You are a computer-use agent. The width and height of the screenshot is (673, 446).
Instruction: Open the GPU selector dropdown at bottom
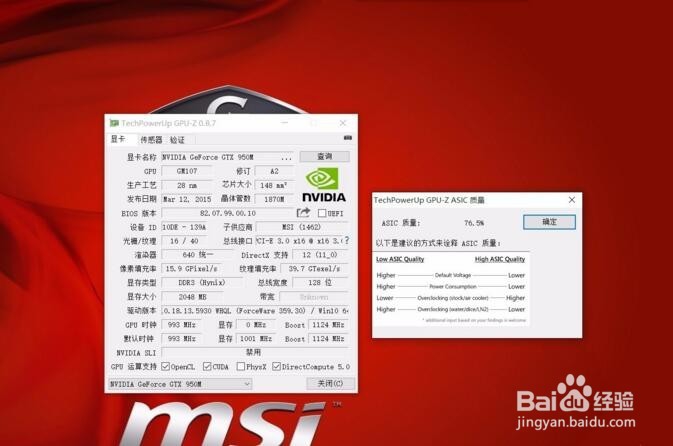click(x=179, y=384)
